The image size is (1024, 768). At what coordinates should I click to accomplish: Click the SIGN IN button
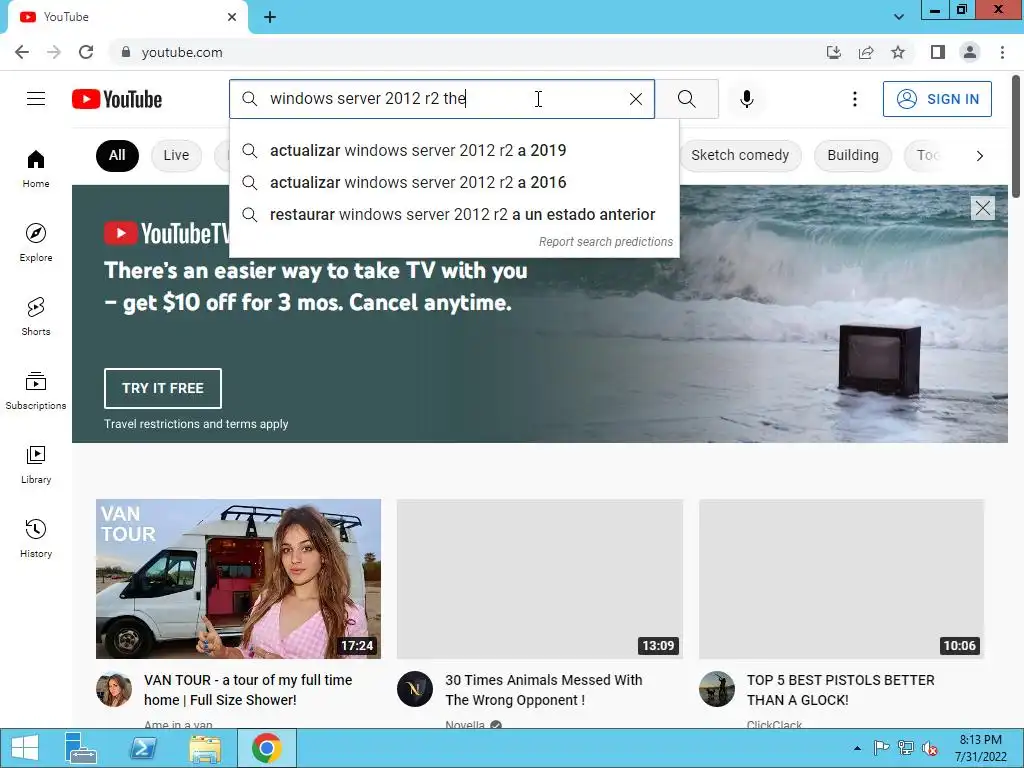click(x=936, y=99)
